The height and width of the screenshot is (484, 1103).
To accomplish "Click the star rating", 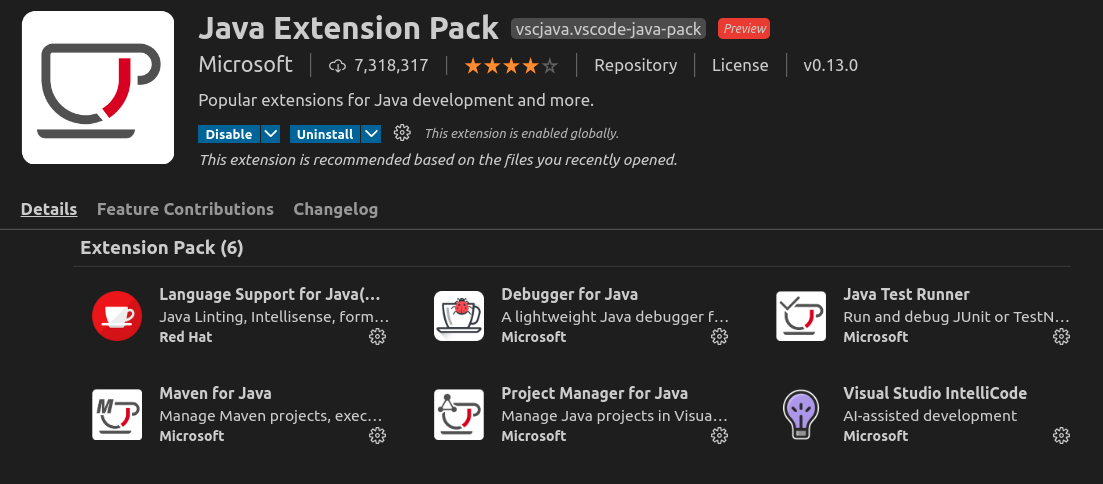I will tap(511, 66).
